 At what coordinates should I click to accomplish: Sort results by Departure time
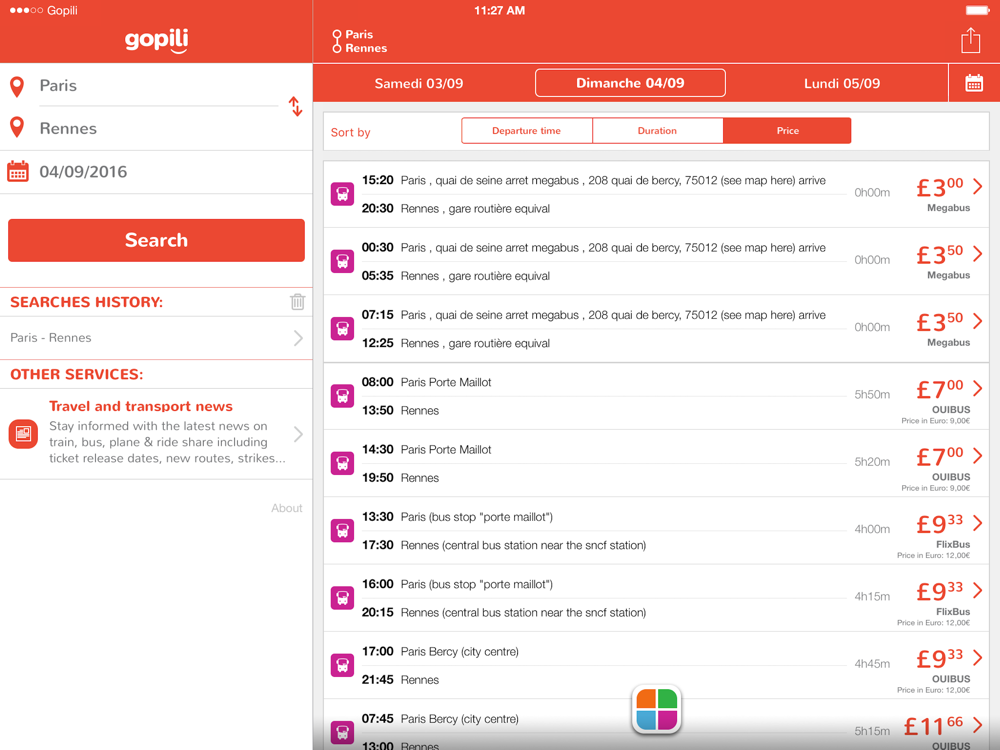[526, 131]
